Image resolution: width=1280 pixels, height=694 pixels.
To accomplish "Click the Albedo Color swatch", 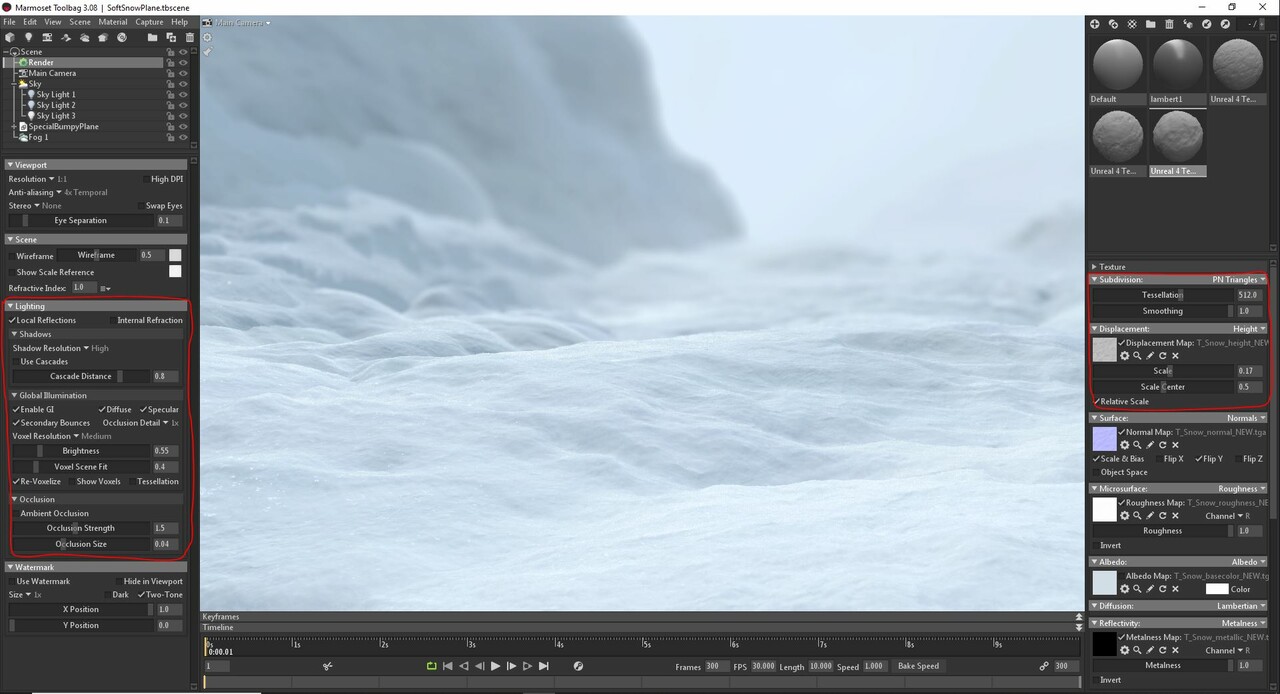I will pyautogui.click(x=1216, y=589).
